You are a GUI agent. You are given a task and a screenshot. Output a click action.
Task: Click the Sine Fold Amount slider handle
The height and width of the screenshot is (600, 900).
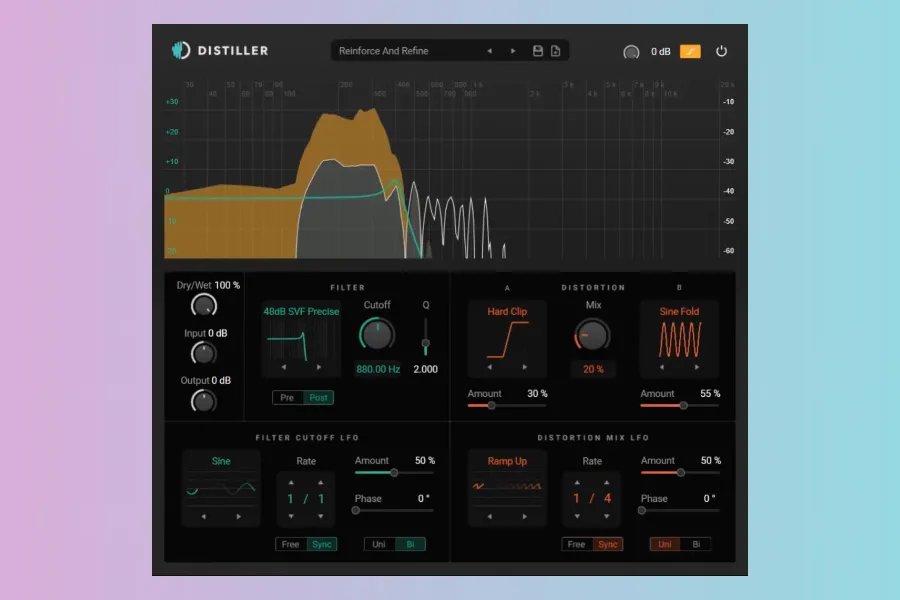coord(684,405)
